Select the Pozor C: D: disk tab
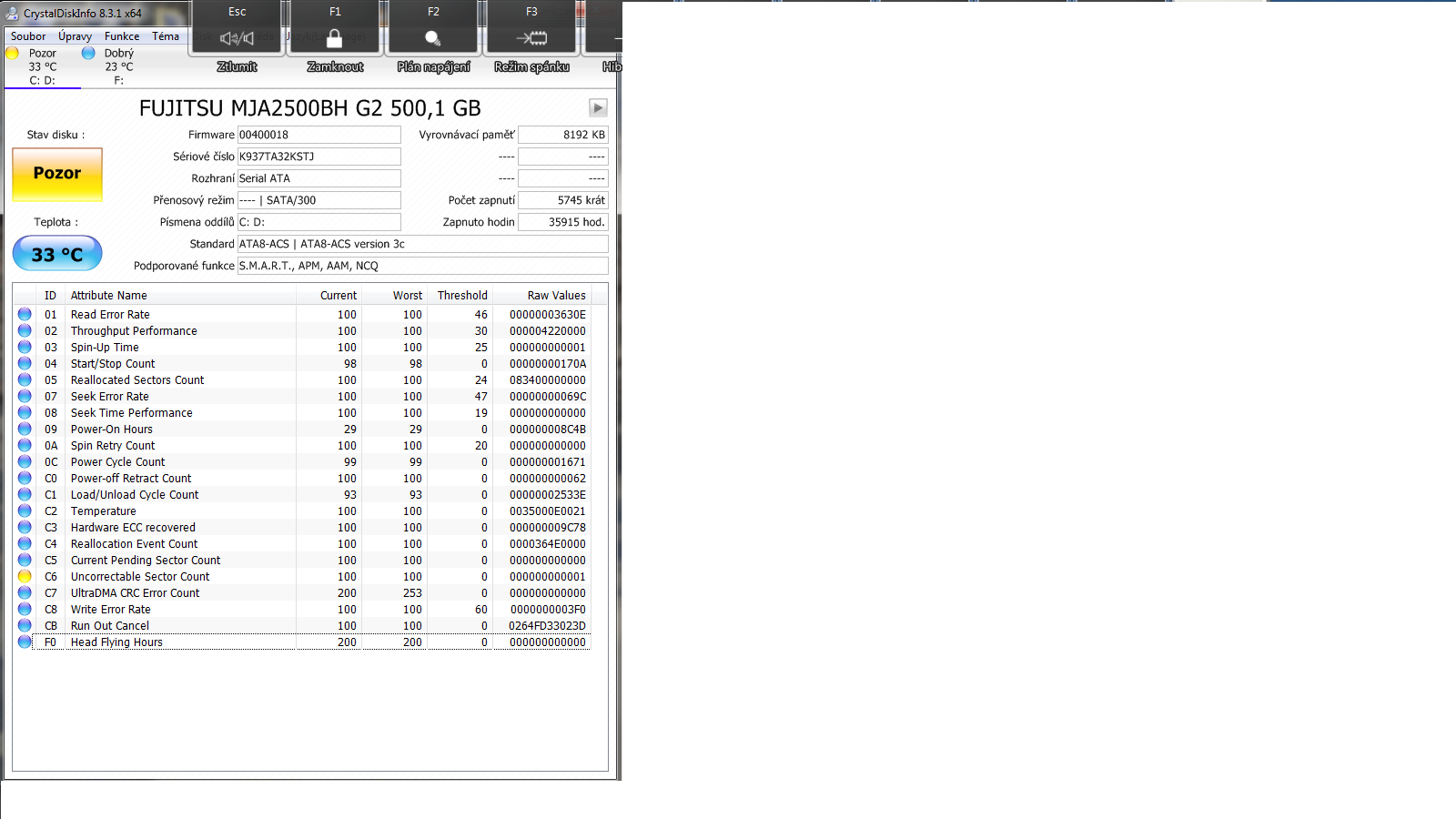Screen dimensions: 1456x819 click(42, 66)
